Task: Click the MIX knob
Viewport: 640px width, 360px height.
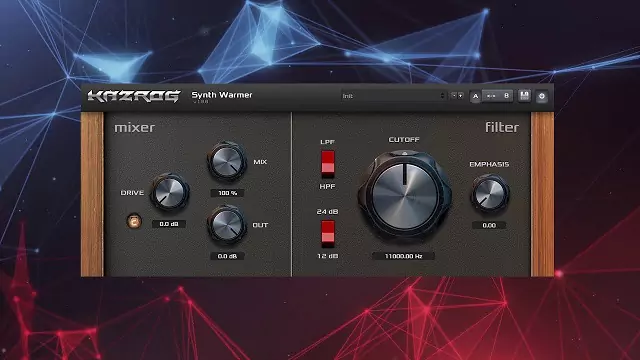Action: click(227, 161)
